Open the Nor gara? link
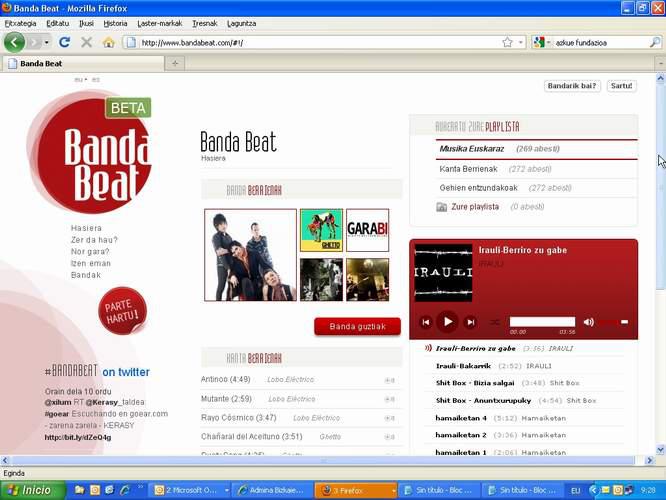The image size is (666, 500). pos(90,251)
